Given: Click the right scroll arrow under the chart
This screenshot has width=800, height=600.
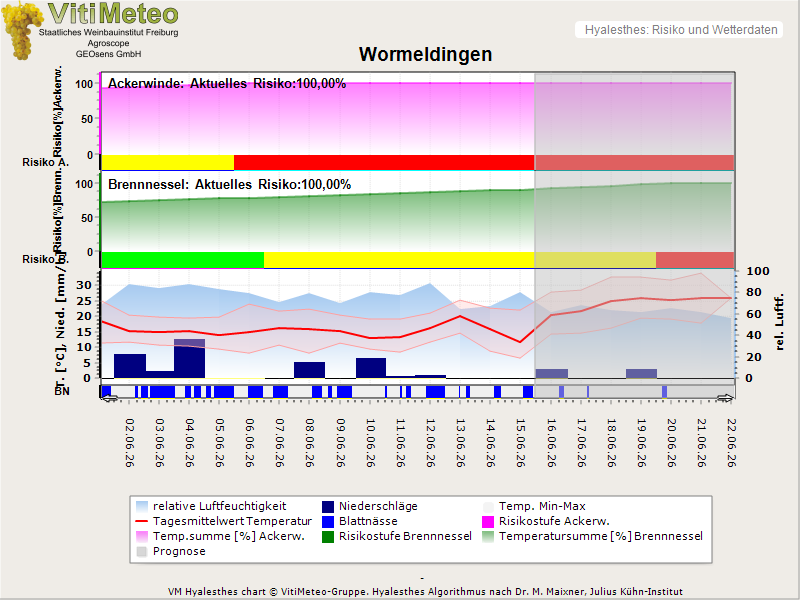Looking at the screenshot, I should 726,398.
